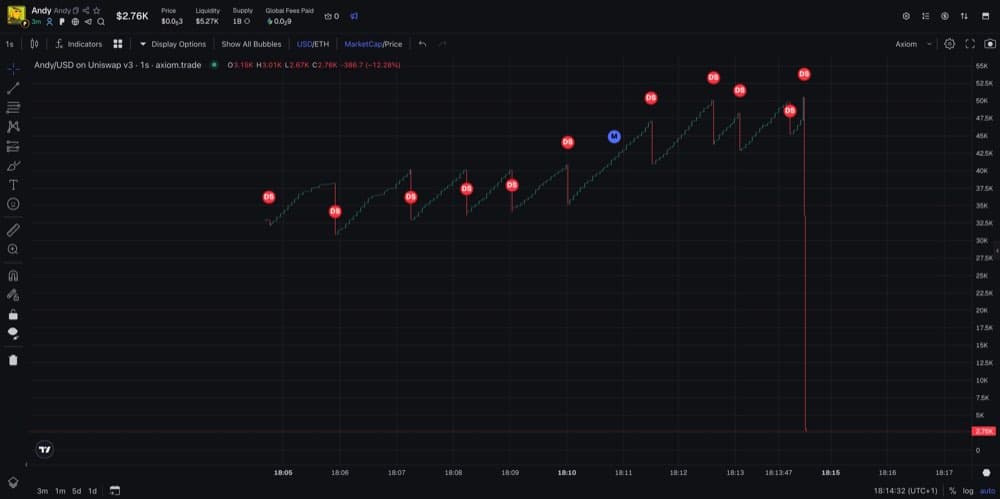Open the indicator templates grid
This screenshot has height=499, width=1000.
pos(118,44)
